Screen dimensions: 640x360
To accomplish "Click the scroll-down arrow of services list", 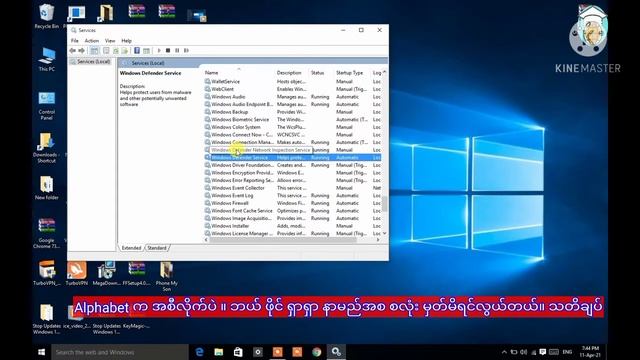I will point(384,233).
